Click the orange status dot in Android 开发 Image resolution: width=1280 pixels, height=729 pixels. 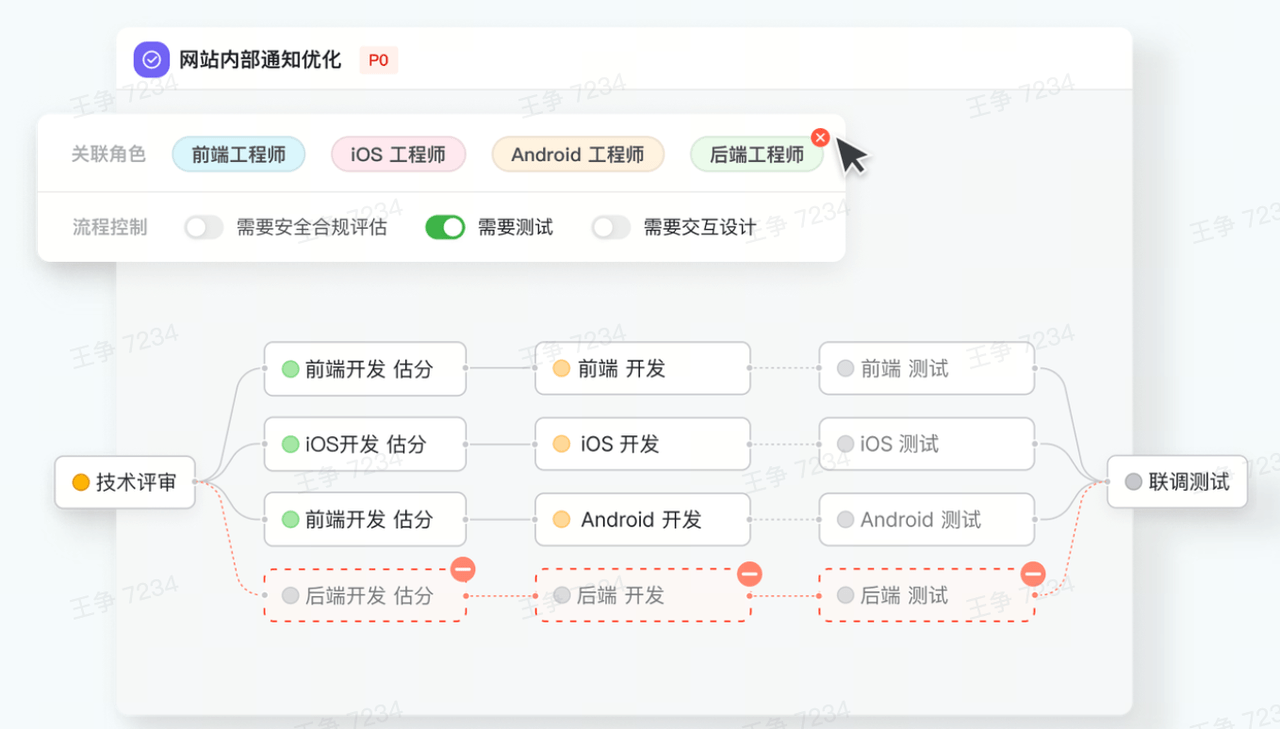coord(562,520)
